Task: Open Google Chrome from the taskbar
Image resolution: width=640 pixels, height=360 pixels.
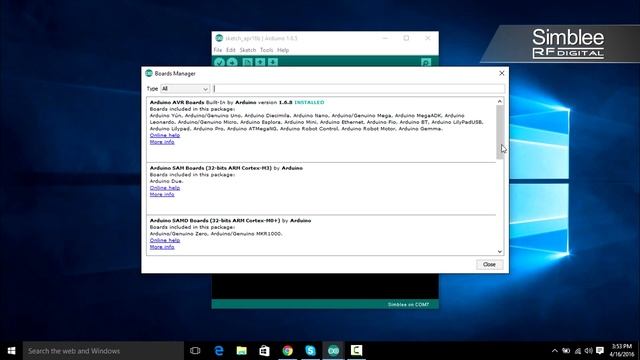Action: (287, 351)
